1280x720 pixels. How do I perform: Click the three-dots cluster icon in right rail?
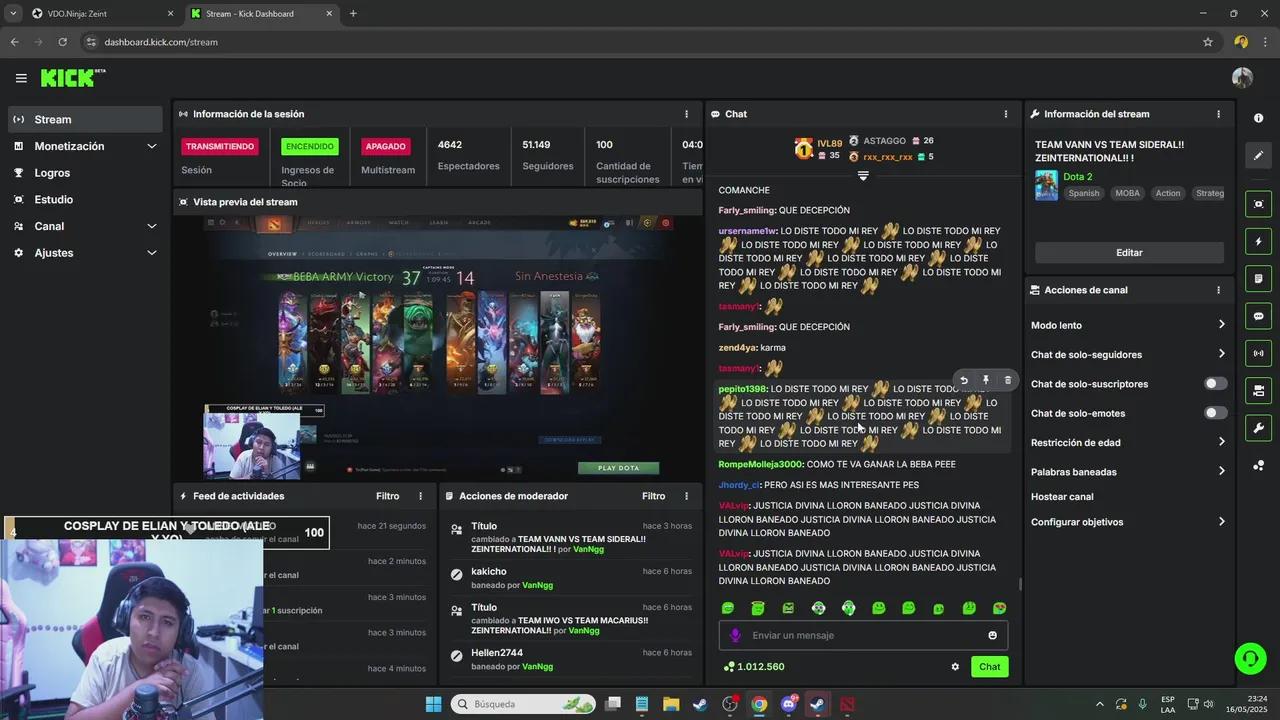point(1258,466)
